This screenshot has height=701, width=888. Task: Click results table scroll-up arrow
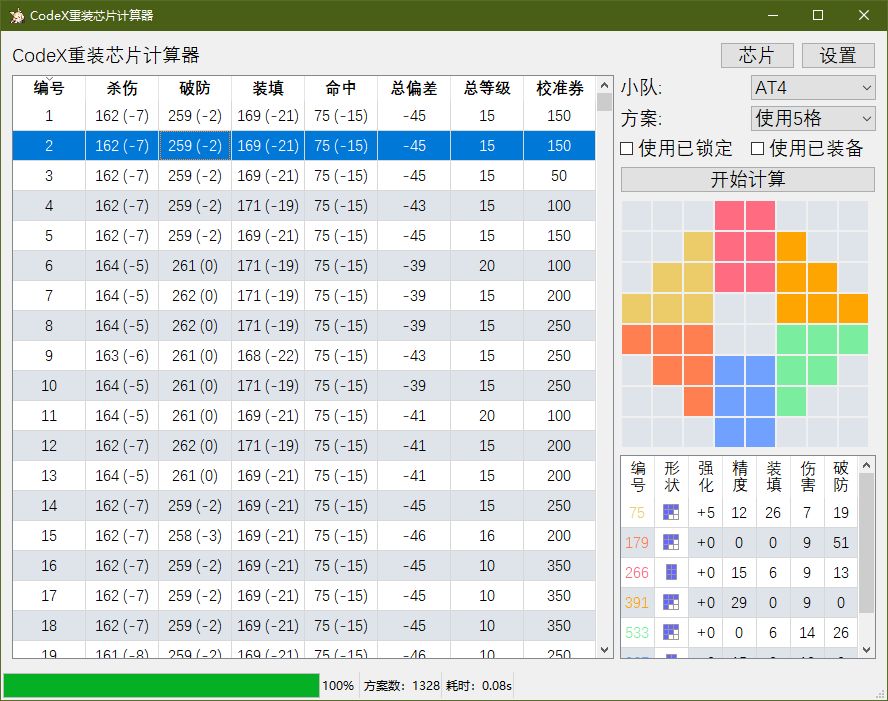[x=604, y=85]
